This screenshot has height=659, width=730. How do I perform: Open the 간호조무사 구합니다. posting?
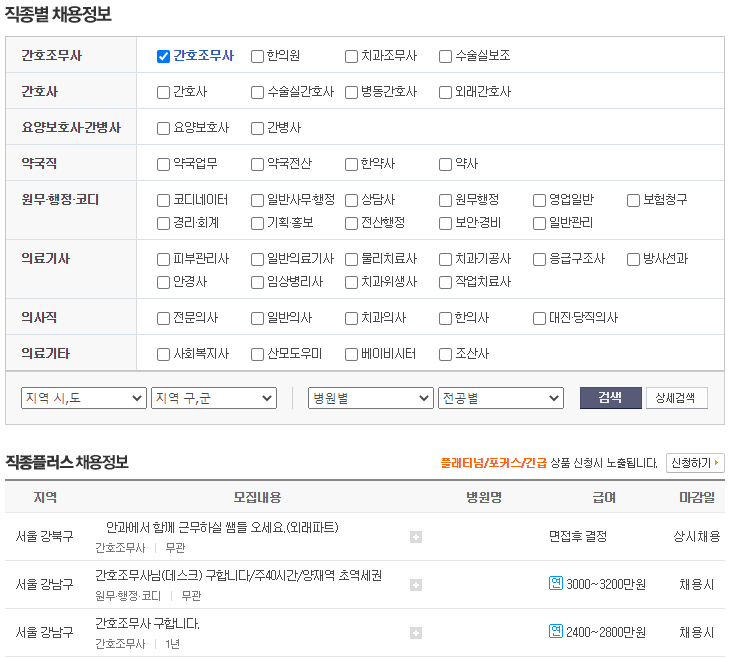point(147,624)
